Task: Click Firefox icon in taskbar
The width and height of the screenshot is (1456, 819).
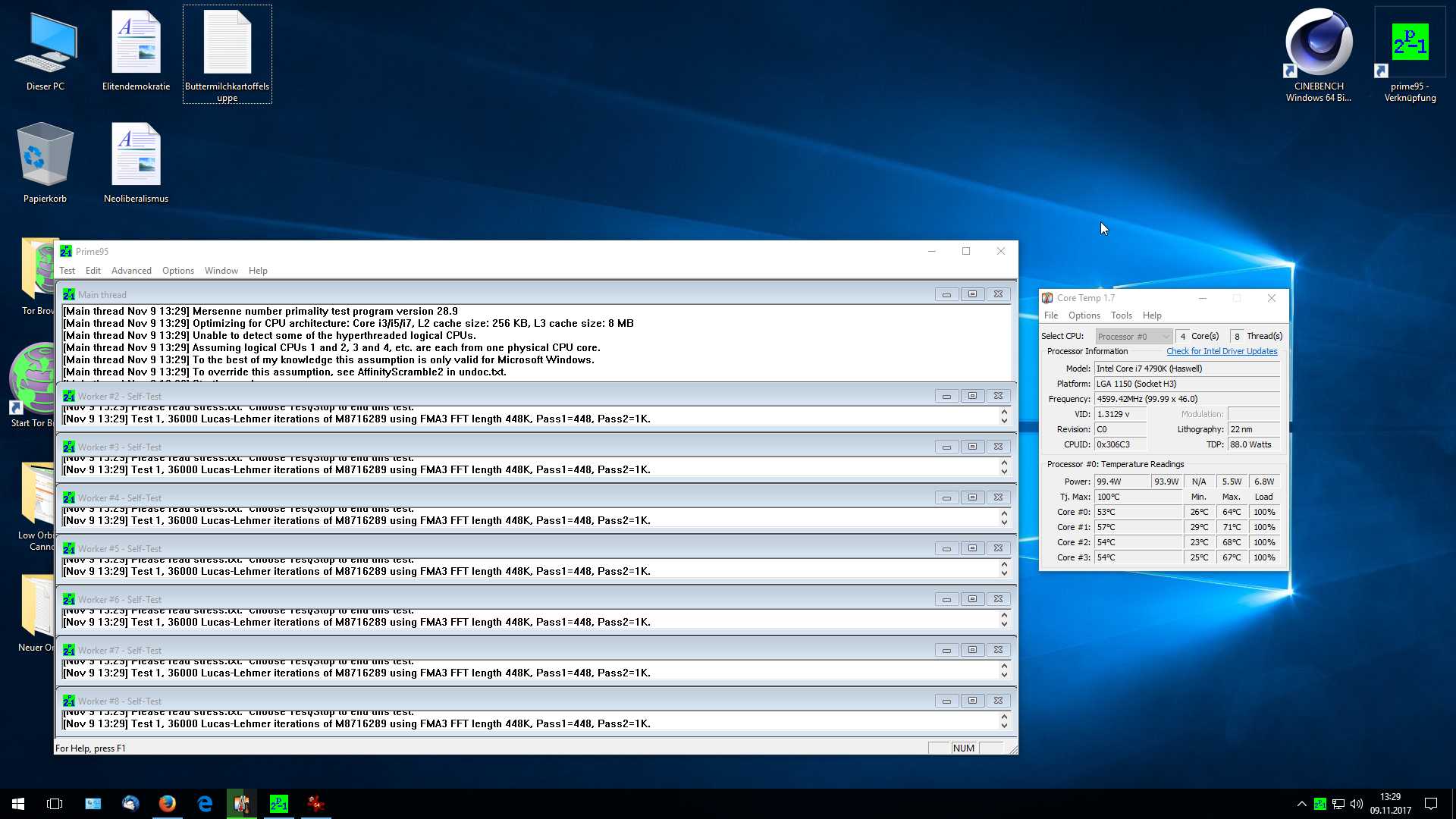Action: click(168, 803)
